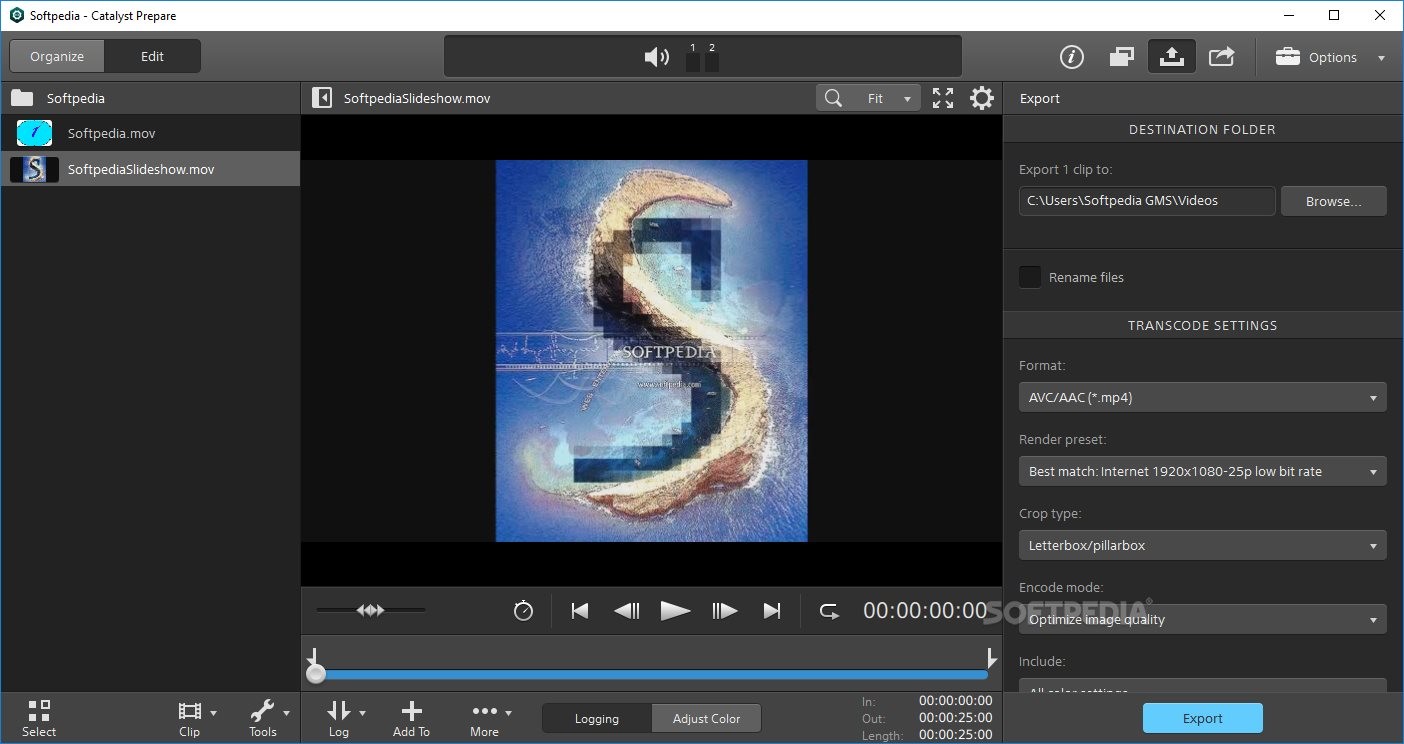Click the speaker volume icon

657,57
